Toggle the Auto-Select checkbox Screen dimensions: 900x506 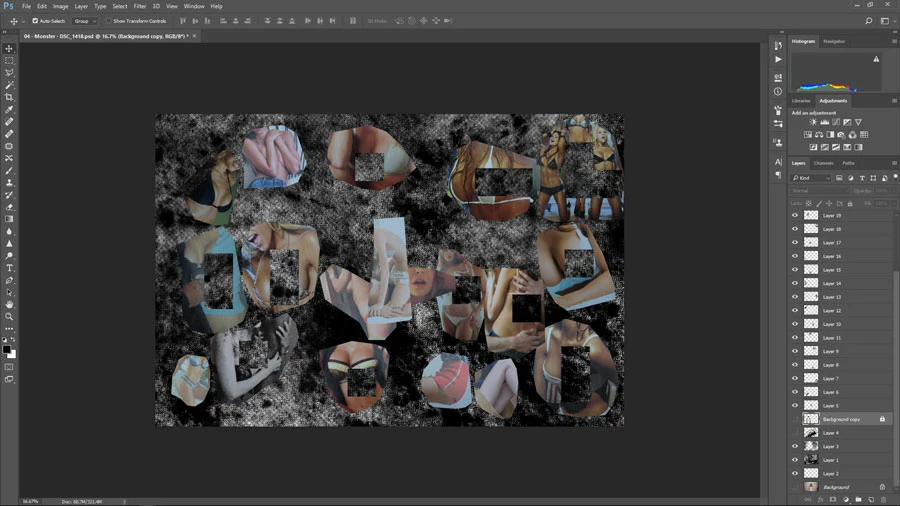(35, 21)
